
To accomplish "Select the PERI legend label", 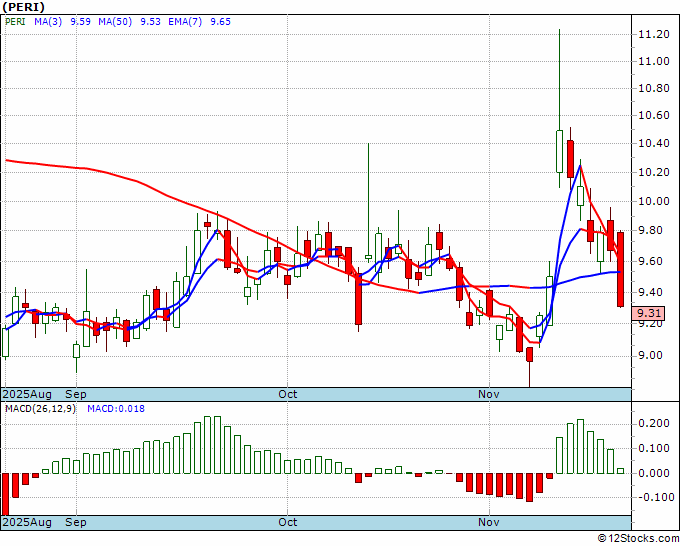I will 15,22.
